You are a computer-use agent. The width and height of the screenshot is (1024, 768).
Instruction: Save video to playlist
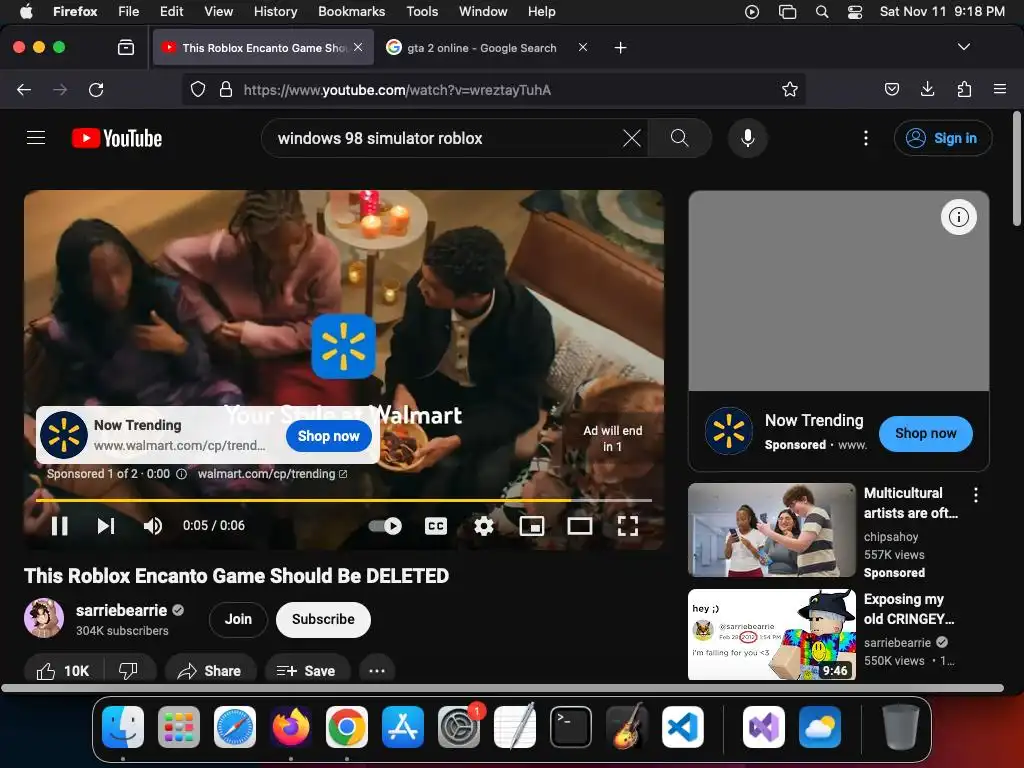tap(306, 671)
